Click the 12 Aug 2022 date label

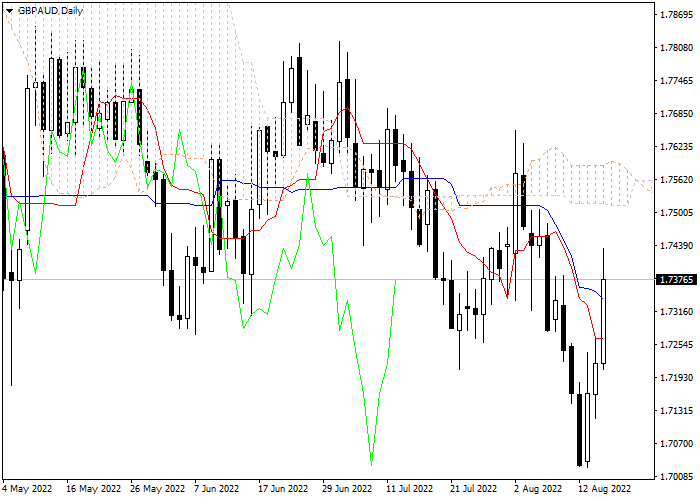pos(604,489)
